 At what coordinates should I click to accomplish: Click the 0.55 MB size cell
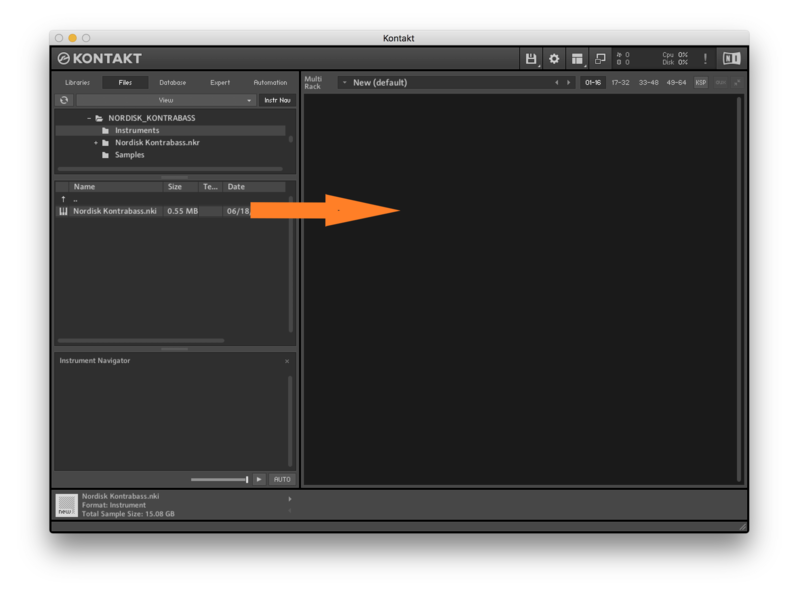183,211
